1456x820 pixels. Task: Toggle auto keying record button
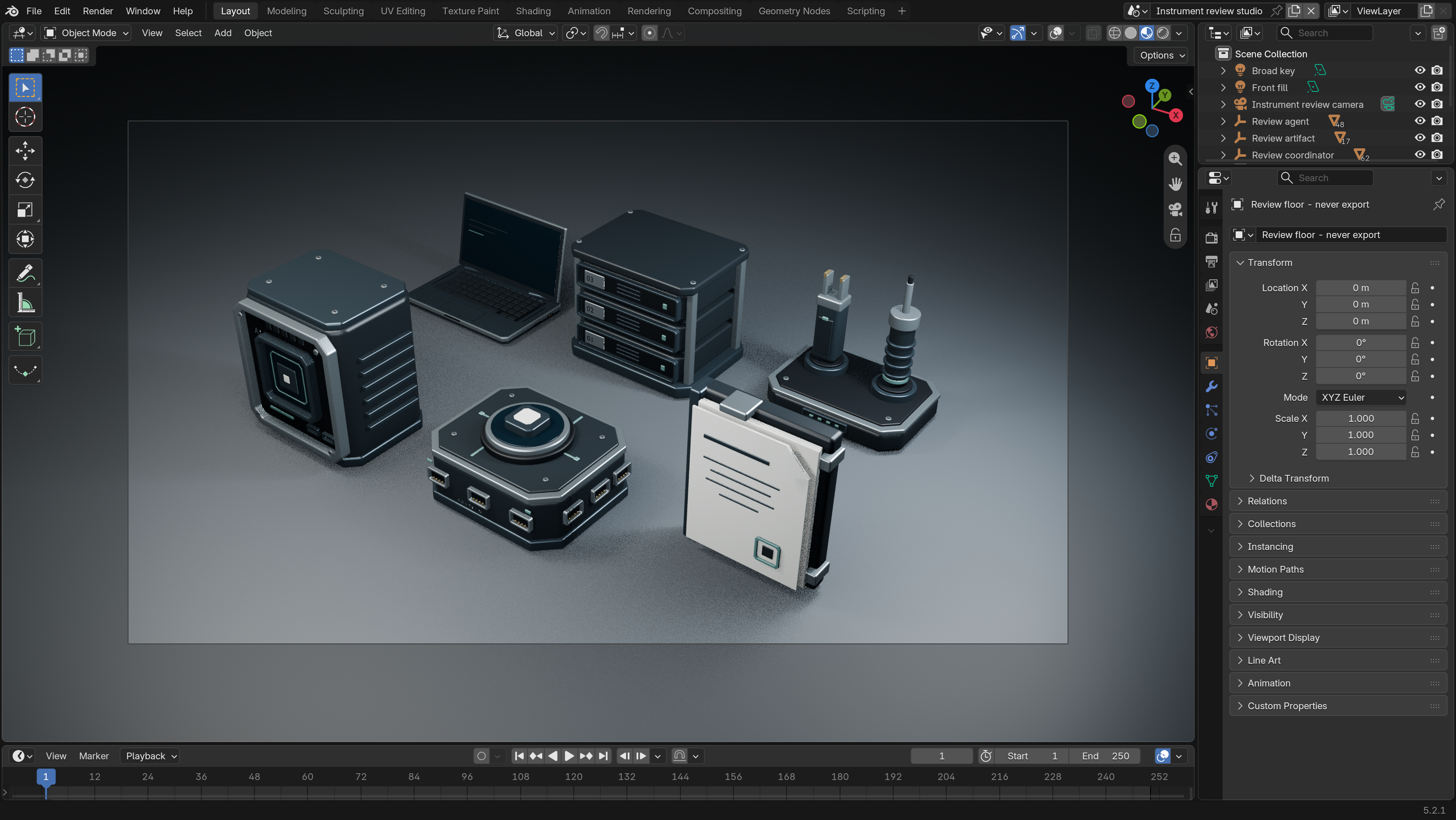click(481, 756)
